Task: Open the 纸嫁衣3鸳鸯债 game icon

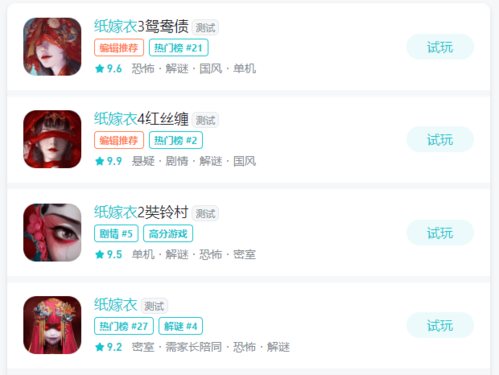Action: [x=52, y=47]
